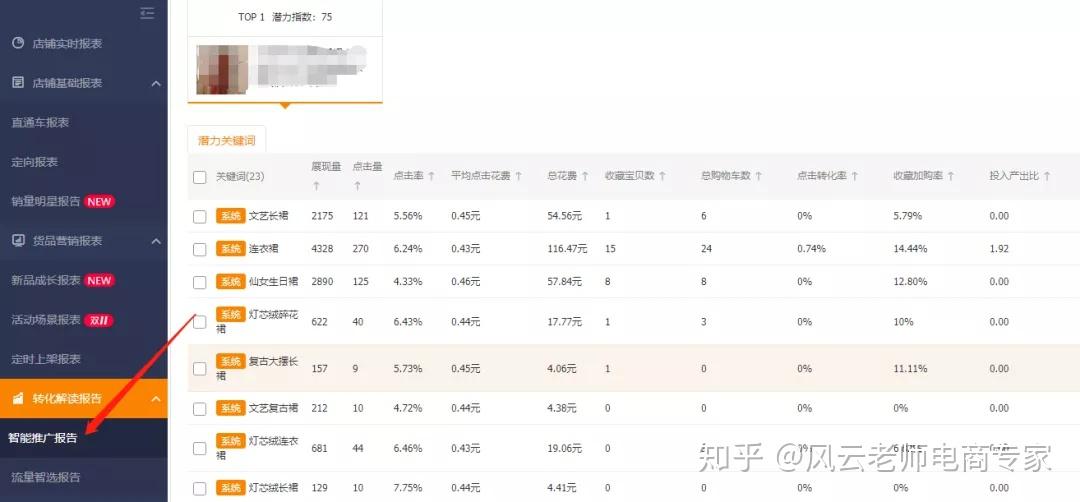Click the NEW badge on 新品成长报表

[99, 280]
